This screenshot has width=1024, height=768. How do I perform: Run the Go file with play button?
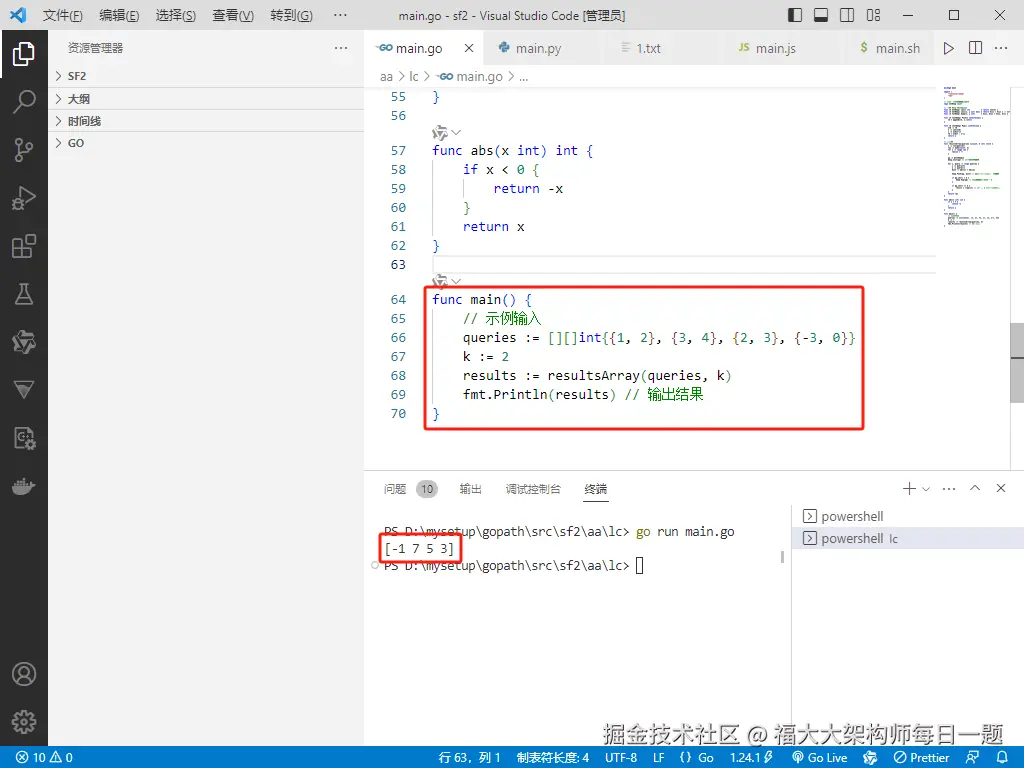coord(948,48)
